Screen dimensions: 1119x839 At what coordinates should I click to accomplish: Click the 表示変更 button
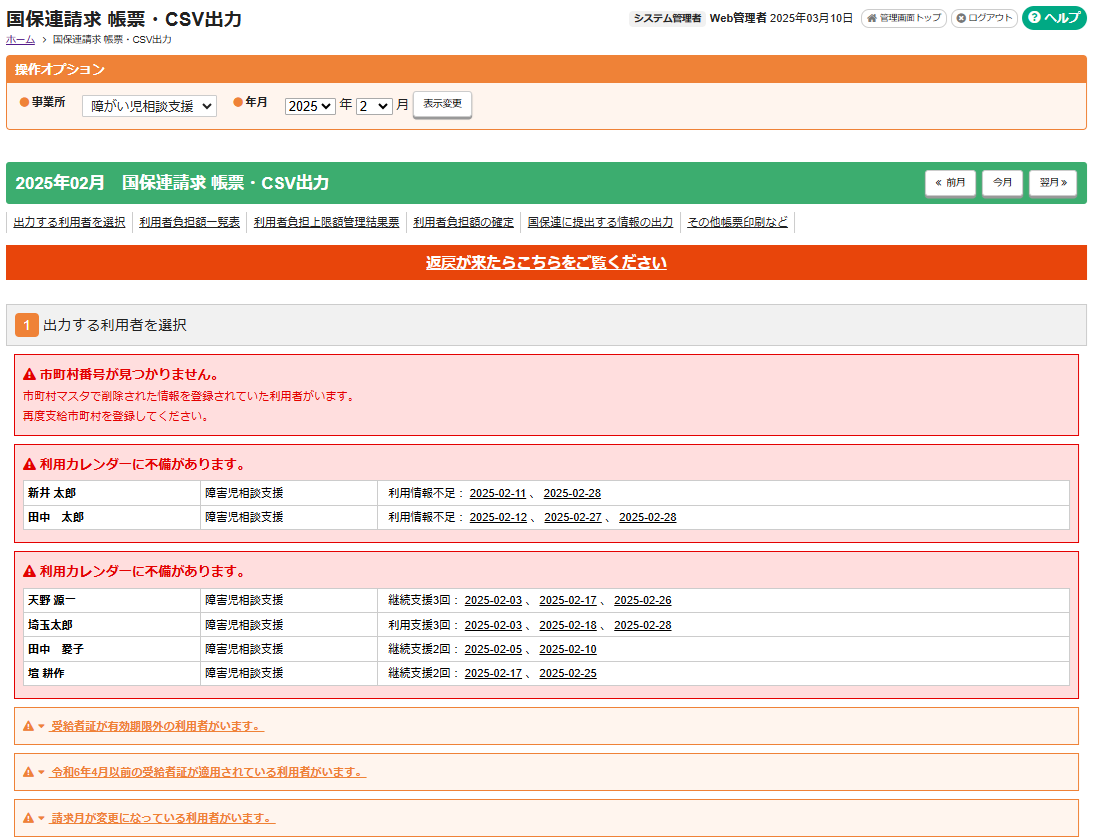(x=442, y=104)
